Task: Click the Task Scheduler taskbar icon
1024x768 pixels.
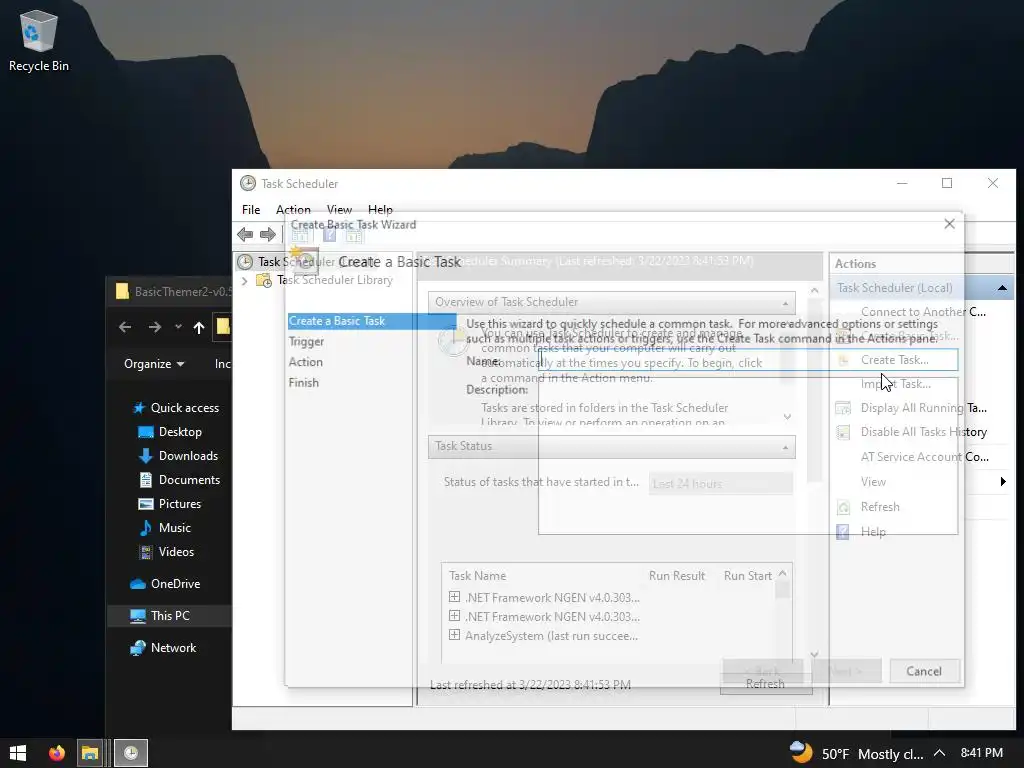Action: [x=131, y=752]
